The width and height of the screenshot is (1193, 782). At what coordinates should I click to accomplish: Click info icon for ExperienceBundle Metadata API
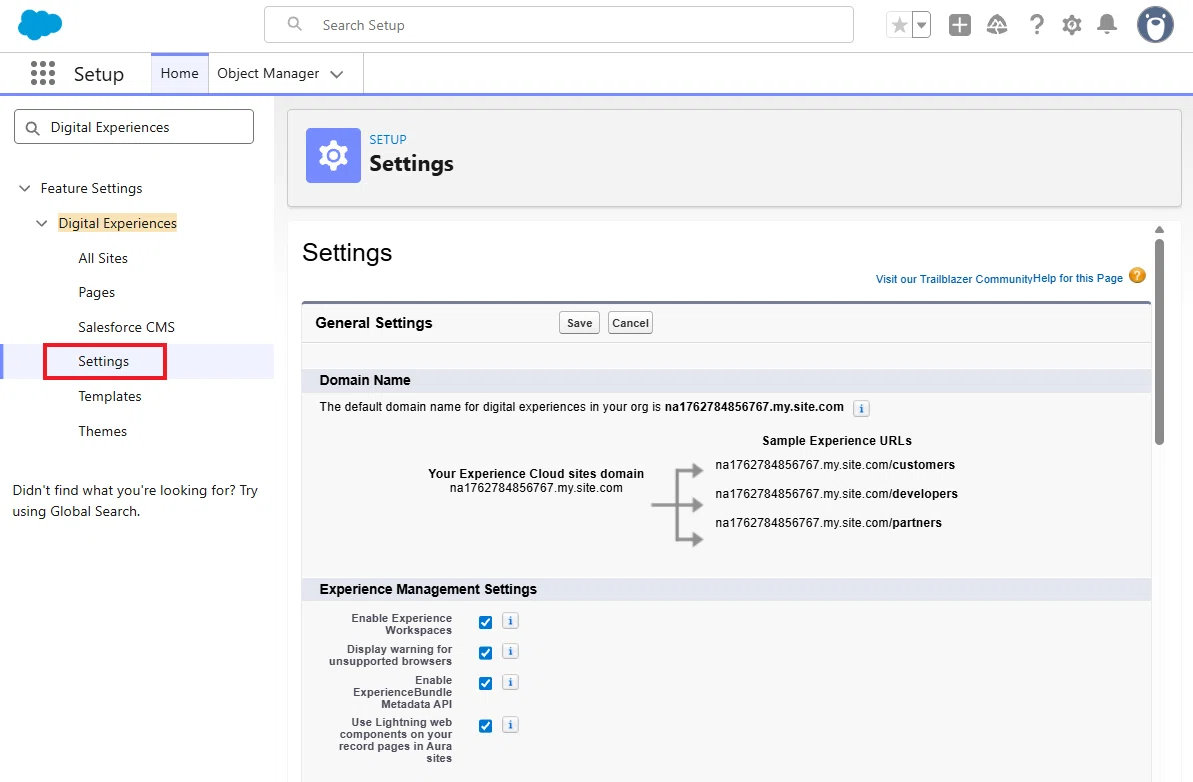pyautogui.click(x=511, y=682)
